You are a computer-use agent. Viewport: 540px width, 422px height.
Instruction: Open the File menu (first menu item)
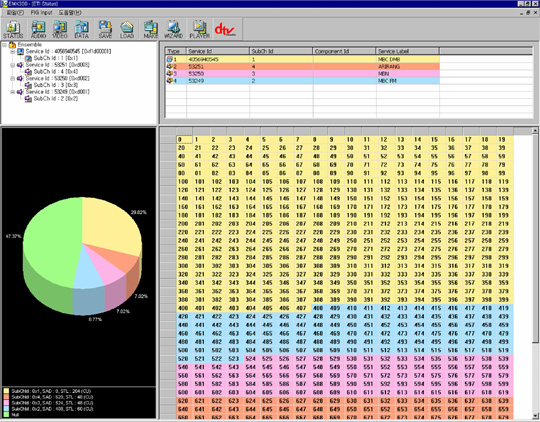coord(15,13)
